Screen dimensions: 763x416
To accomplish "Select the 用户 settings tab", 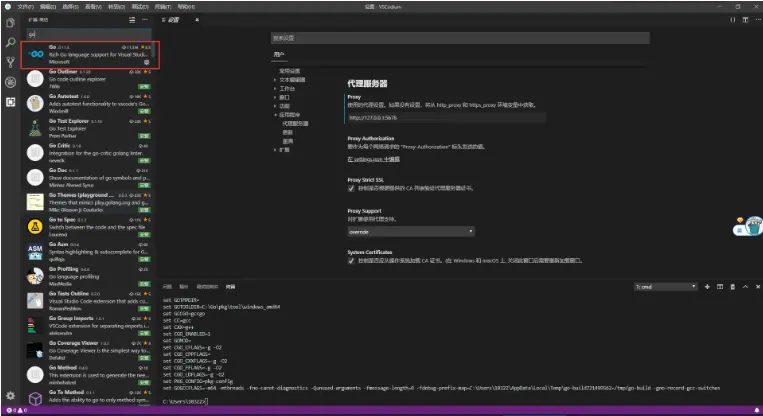I will [x=280, y=54].
